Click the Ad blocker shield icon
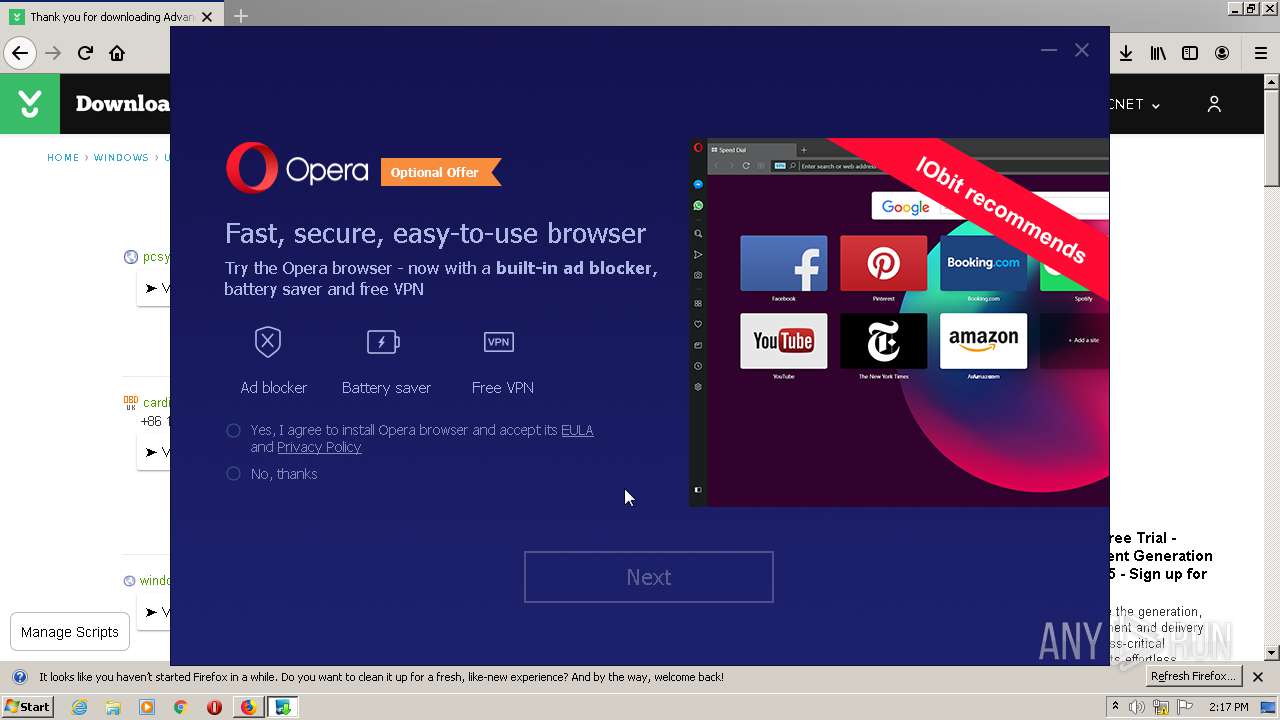The height and width of the screenshot is (720, 1280). 268,342
